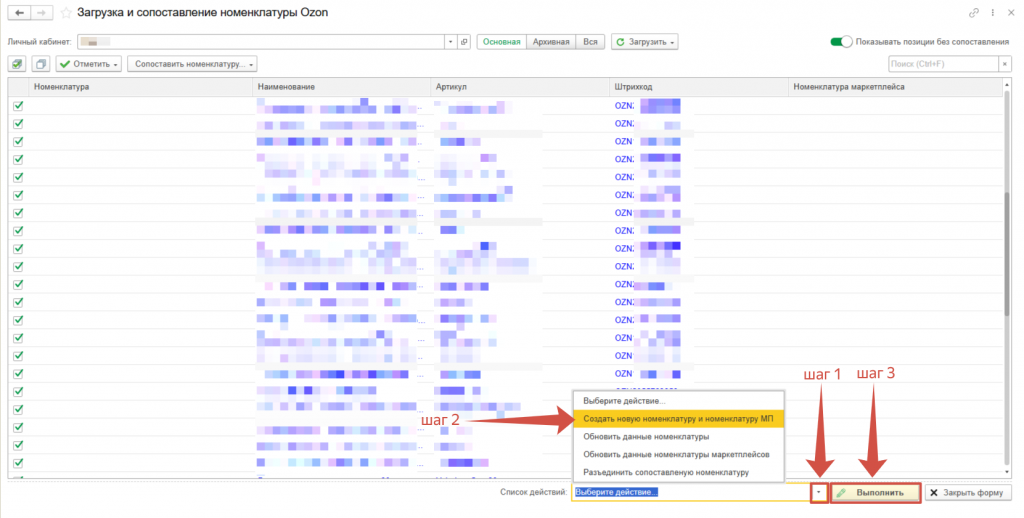Expand the Список действий dropdown arrow

pos(818,493)
